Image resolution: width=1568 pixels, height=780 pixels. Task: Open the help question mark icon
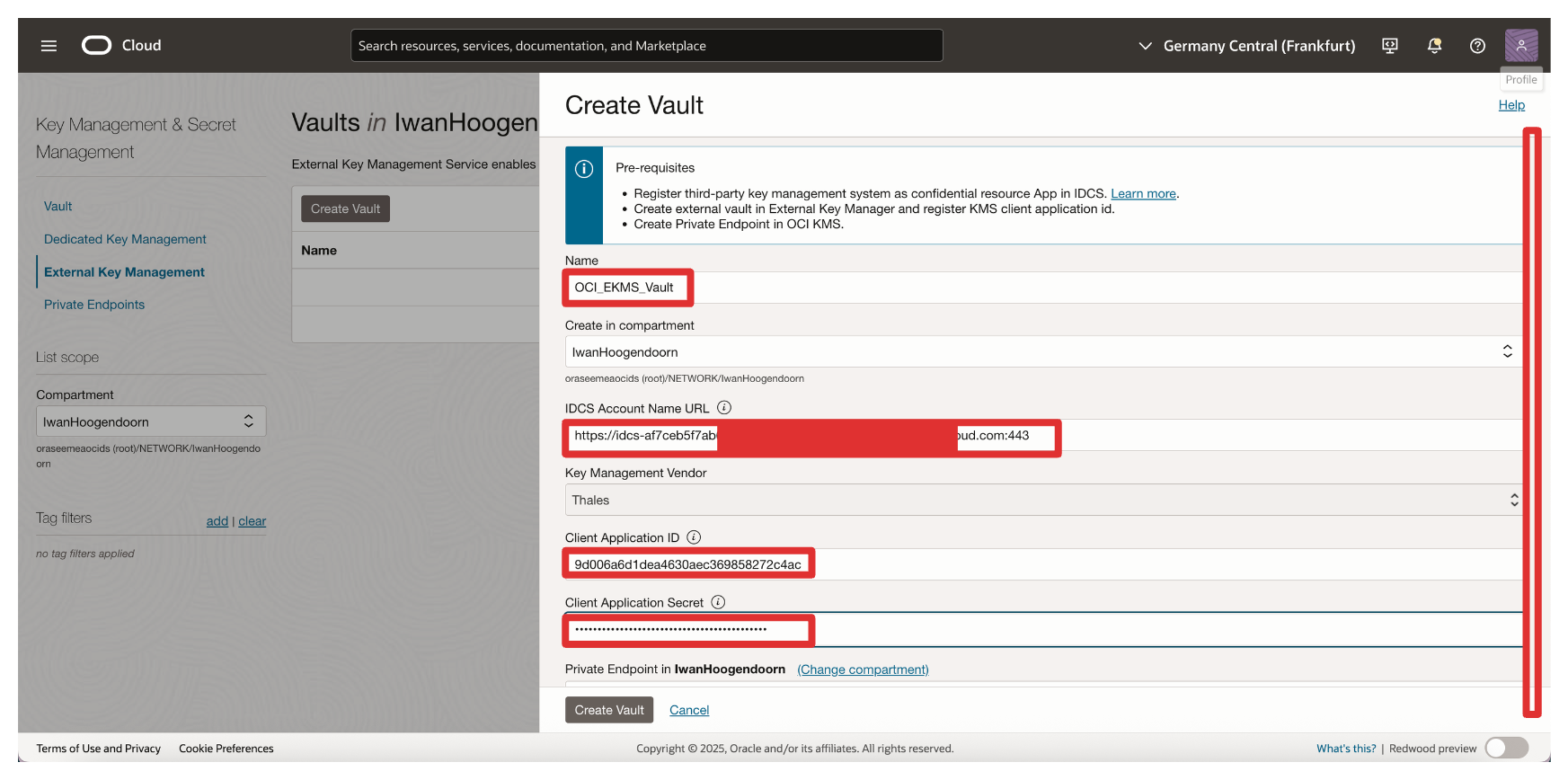click(x=1477, y=46)
